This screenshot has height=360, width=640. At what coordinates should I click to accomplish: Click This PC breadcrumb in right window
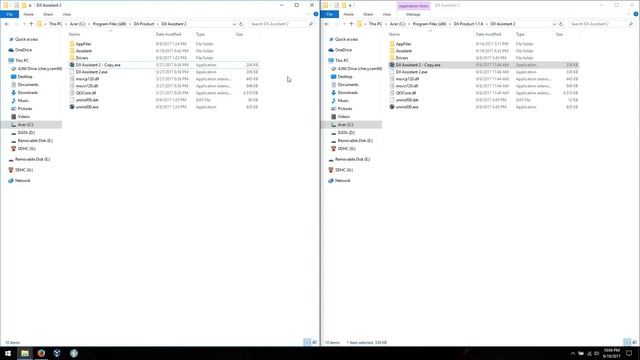(376, 24)
